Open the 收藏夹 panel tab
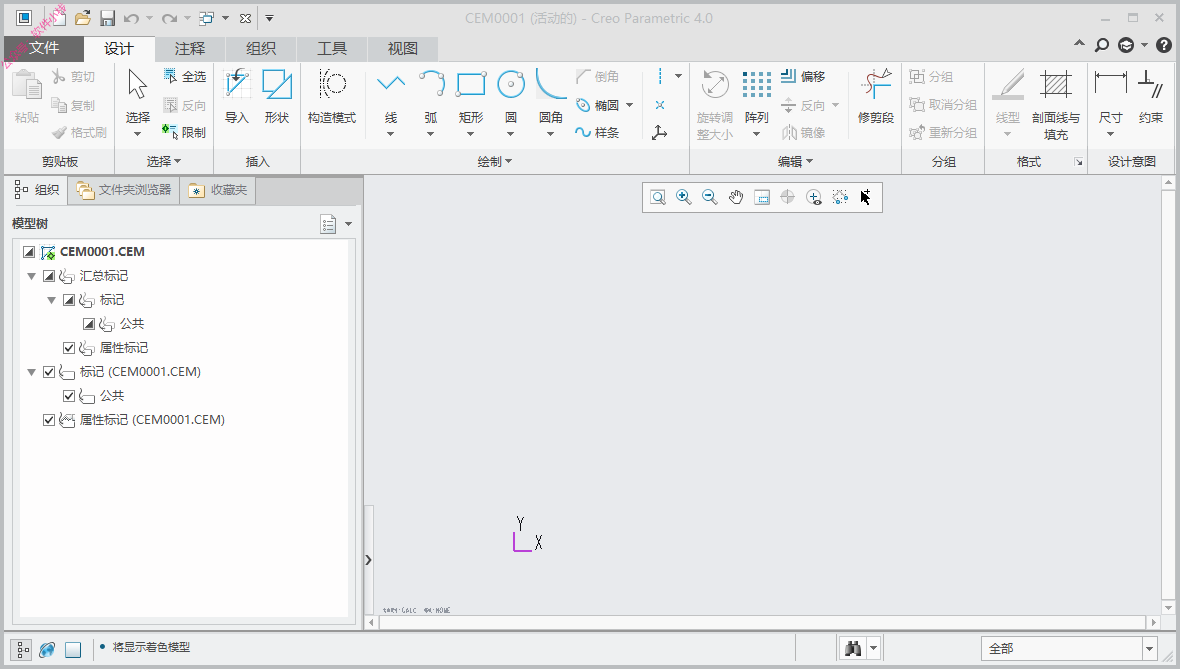The height and width of the screenshot is (669, 1180). click(x=218, y=190)
